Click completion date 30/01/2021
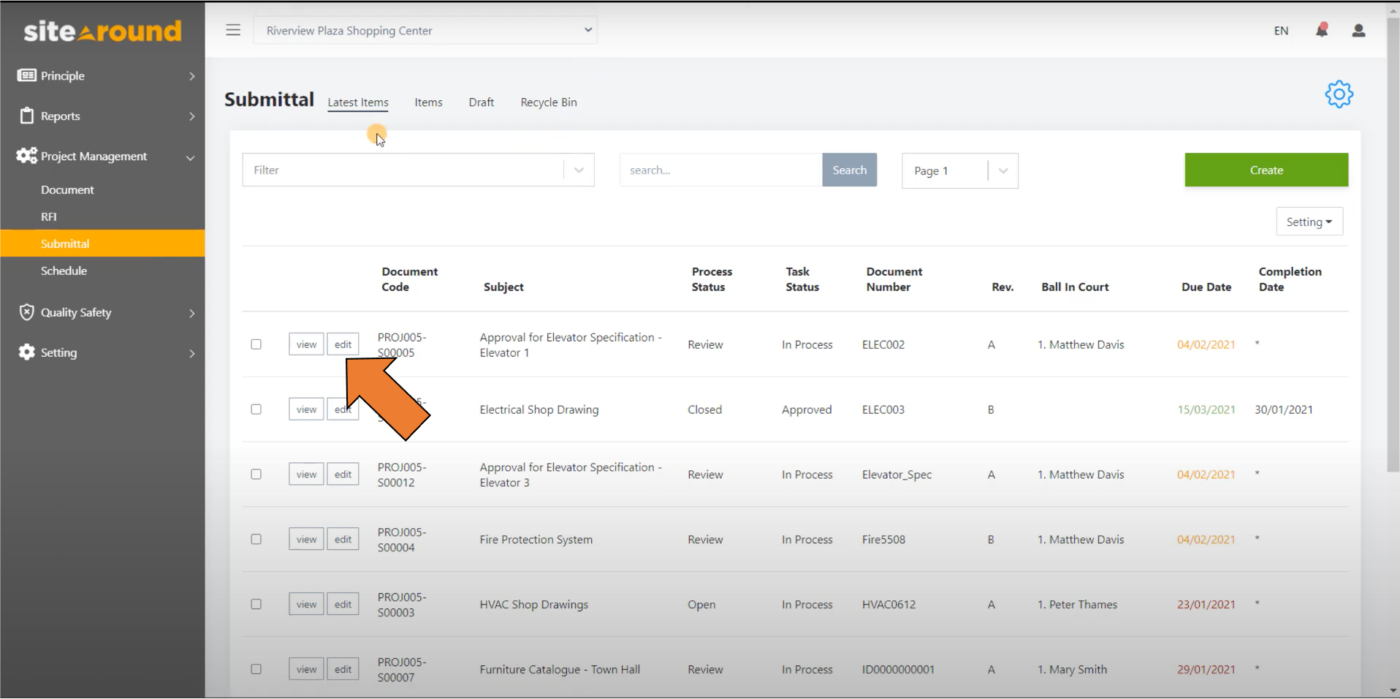The height and width of the screenshot is (699, 1400). [x=1284, y=409]
